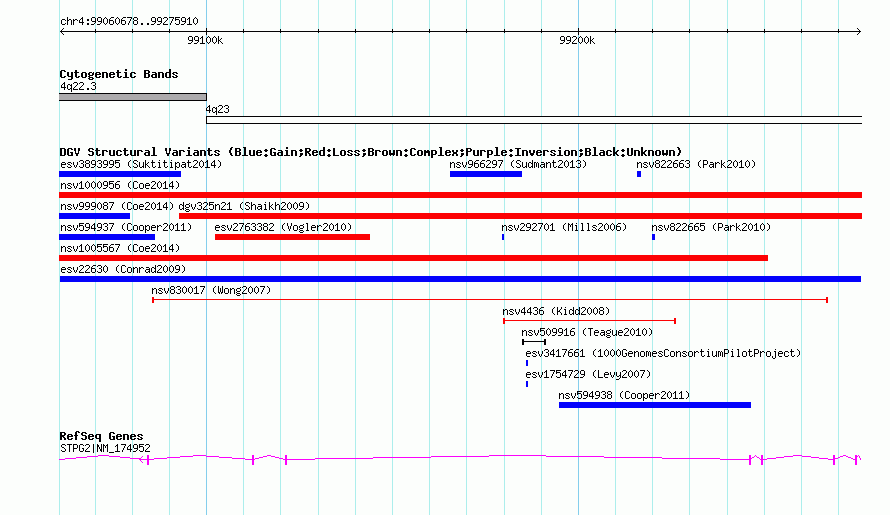The width and height of the screenshot is (890, 515).
Task: Click the dgv325n21 (Shaikh2009) label
Action: click(244, 206)
